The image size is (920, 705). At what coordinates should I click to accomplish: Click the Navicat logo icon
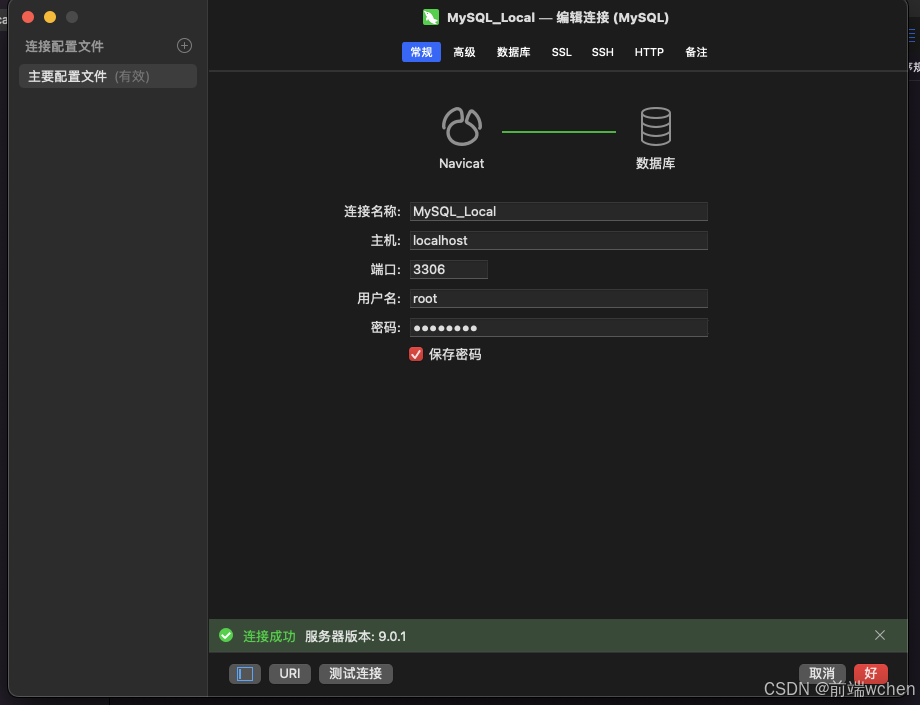point(462,126)
